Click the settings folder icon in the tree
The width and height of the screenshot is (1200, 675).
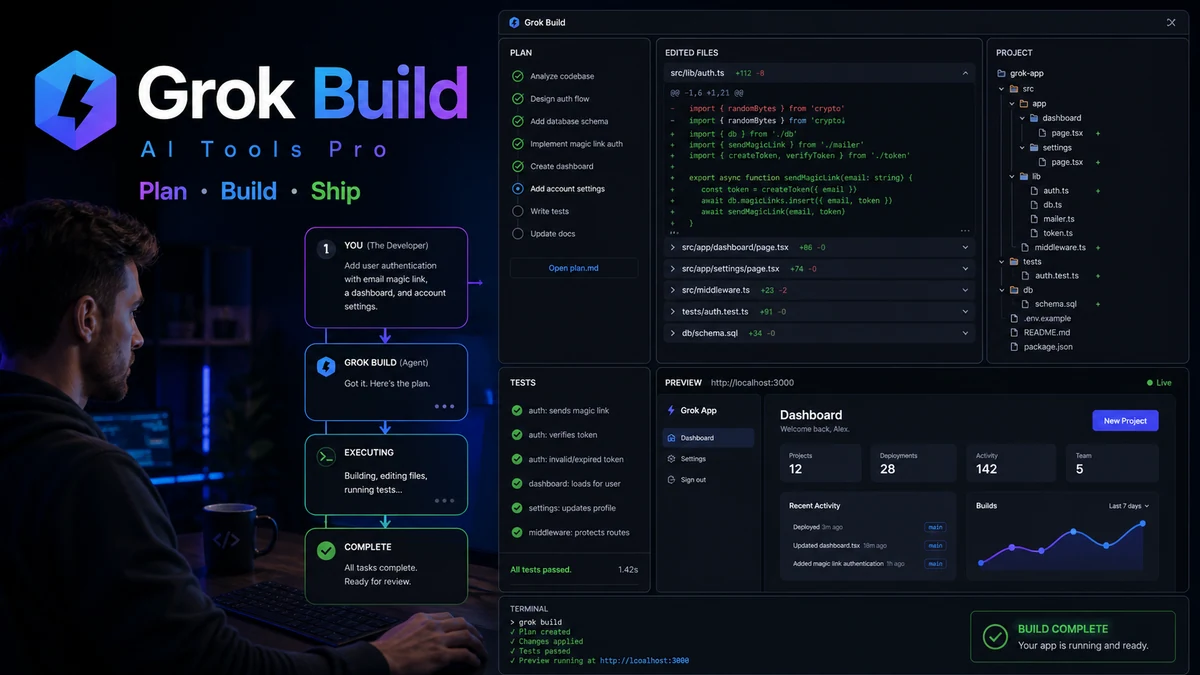pos(1034,148)
